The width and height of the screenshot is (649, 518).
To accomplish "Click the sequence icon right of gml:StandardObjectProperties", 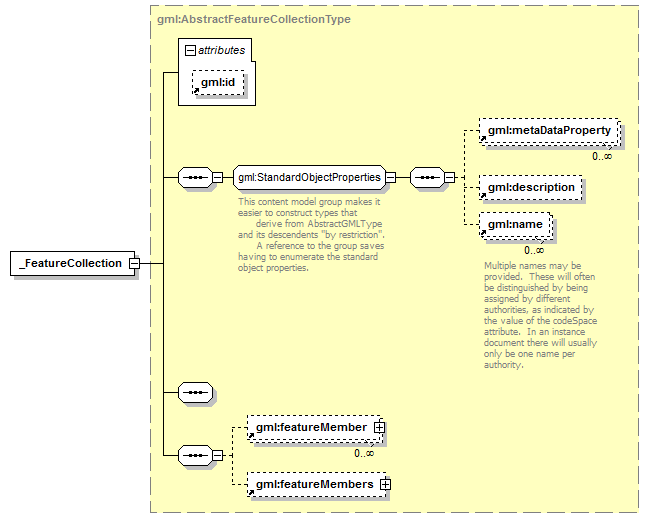I will [425, 178].
